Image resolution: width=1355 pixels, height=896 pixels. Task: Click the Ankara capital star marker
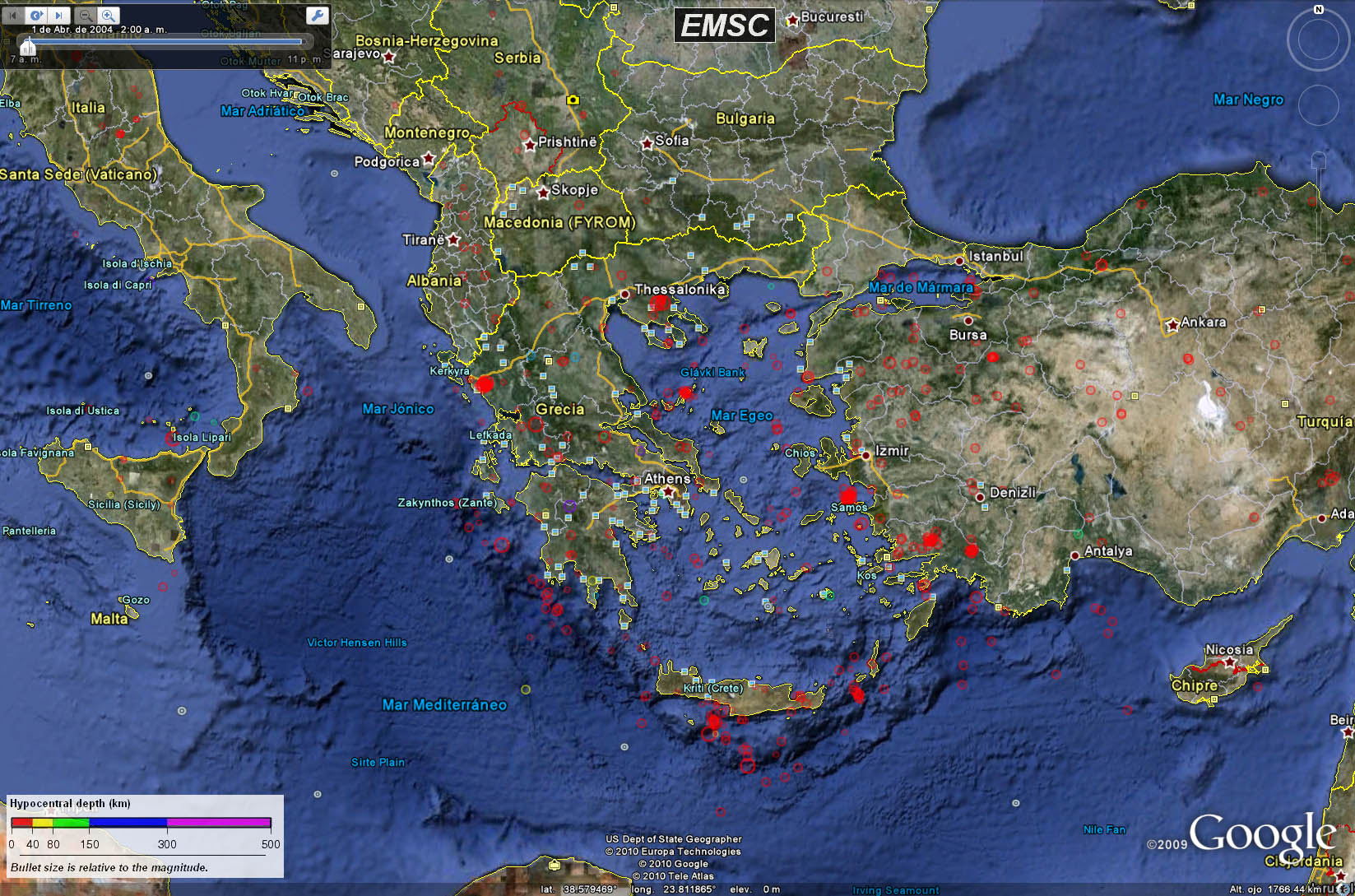tap(1172, 325)
